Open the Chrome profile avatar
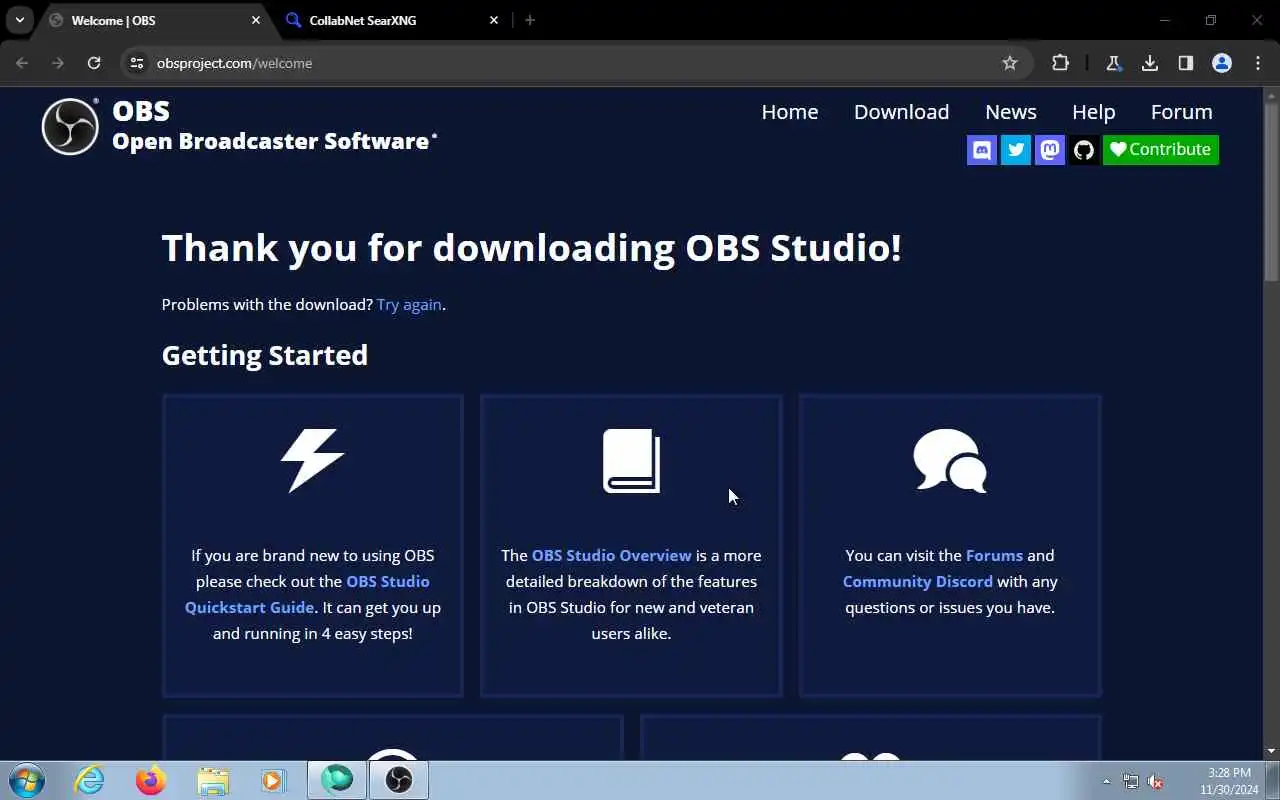 click(1222, 63)
